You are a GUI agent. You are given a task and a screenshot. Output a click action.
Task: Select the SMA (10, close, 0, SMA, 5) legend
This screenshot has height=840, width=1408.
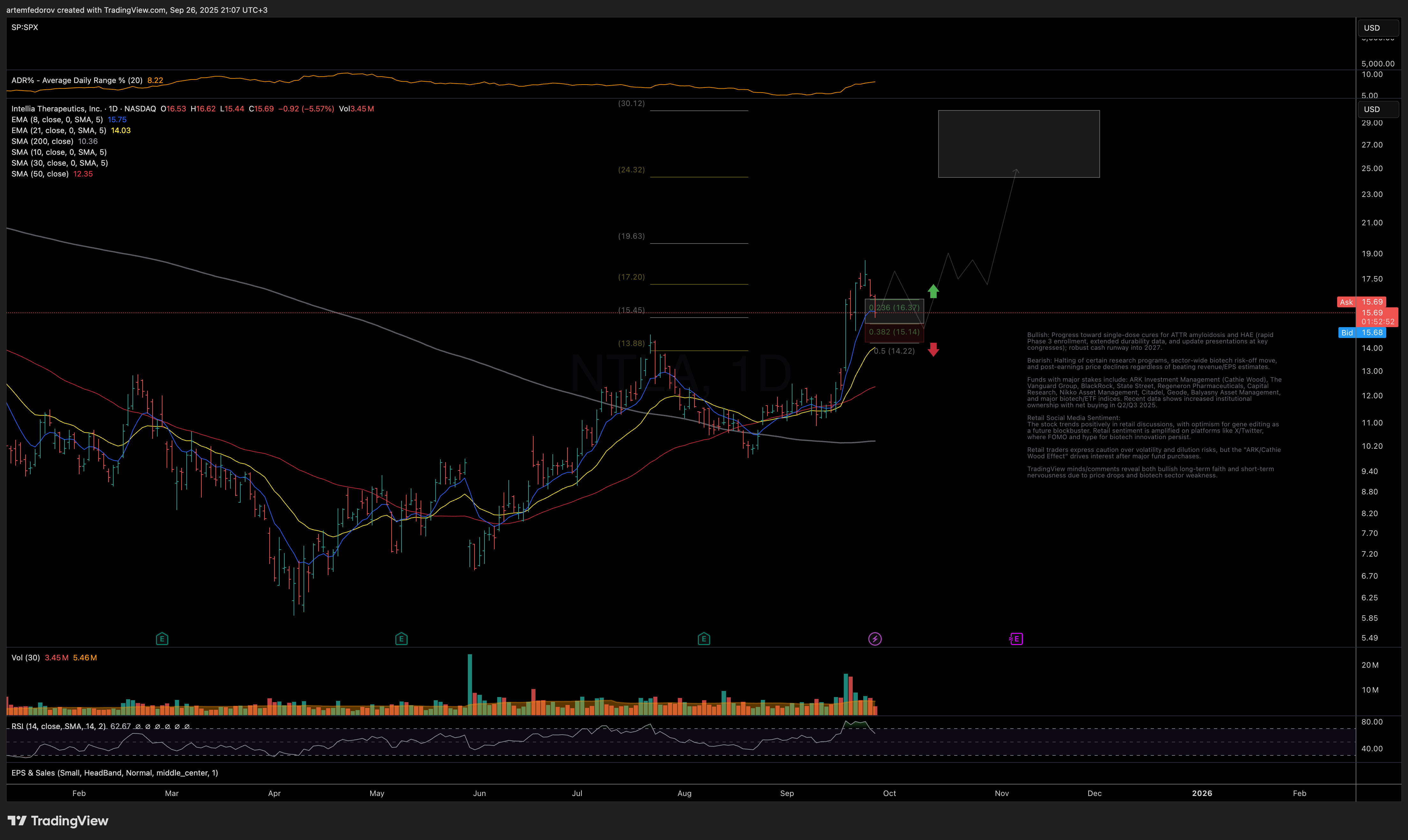[59, 152]
